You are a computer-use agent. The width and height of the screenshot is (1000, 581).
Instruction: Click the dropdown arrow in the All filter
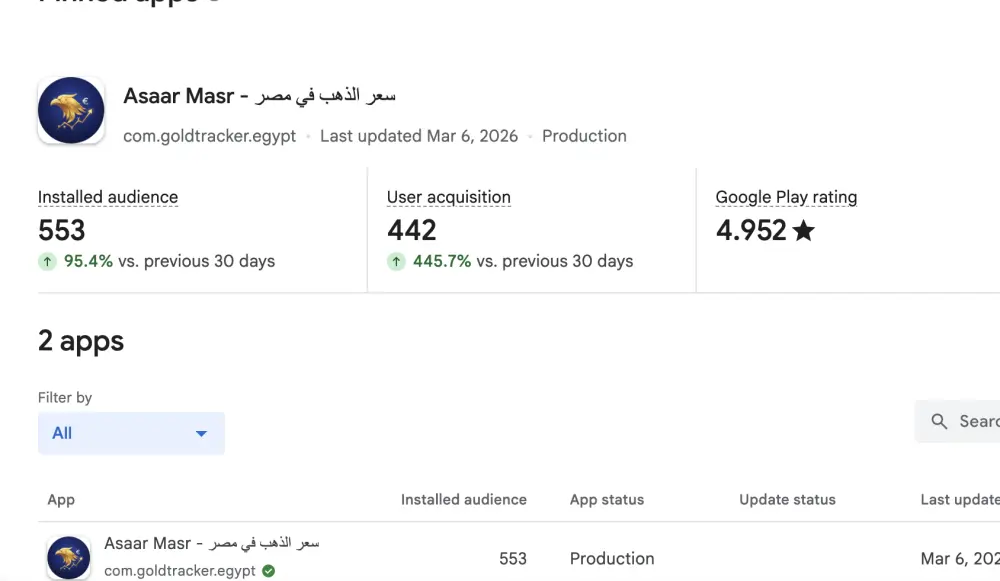pos(202,434)
